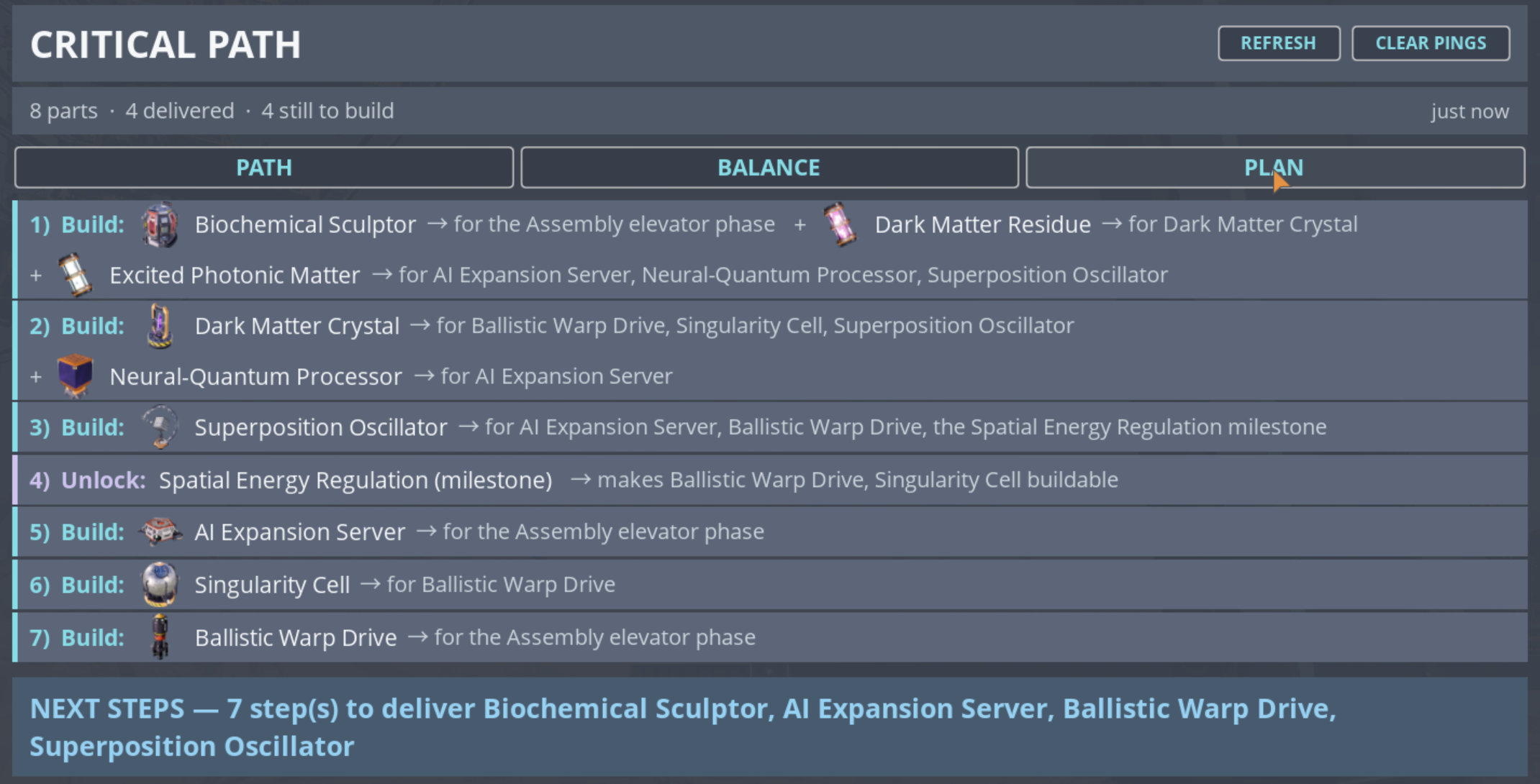Click the '7) Build:' step label
Viewport: 1540px width, 784px height.
[77, 637]
